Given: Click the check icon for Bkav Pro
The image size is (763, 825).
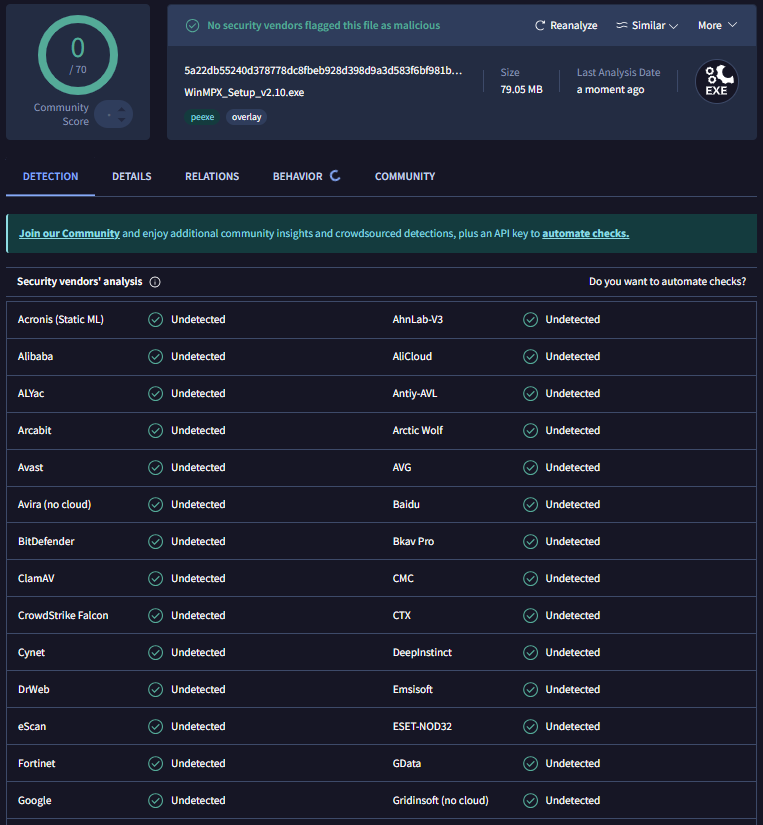Looking at the screenshot, I should [x=530, y=541].
